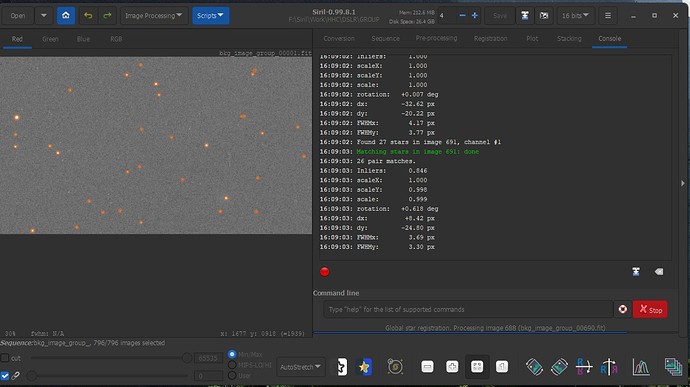Switch to the Registration tab
Viewport: 690px width, 387px height.
(491, 39)
